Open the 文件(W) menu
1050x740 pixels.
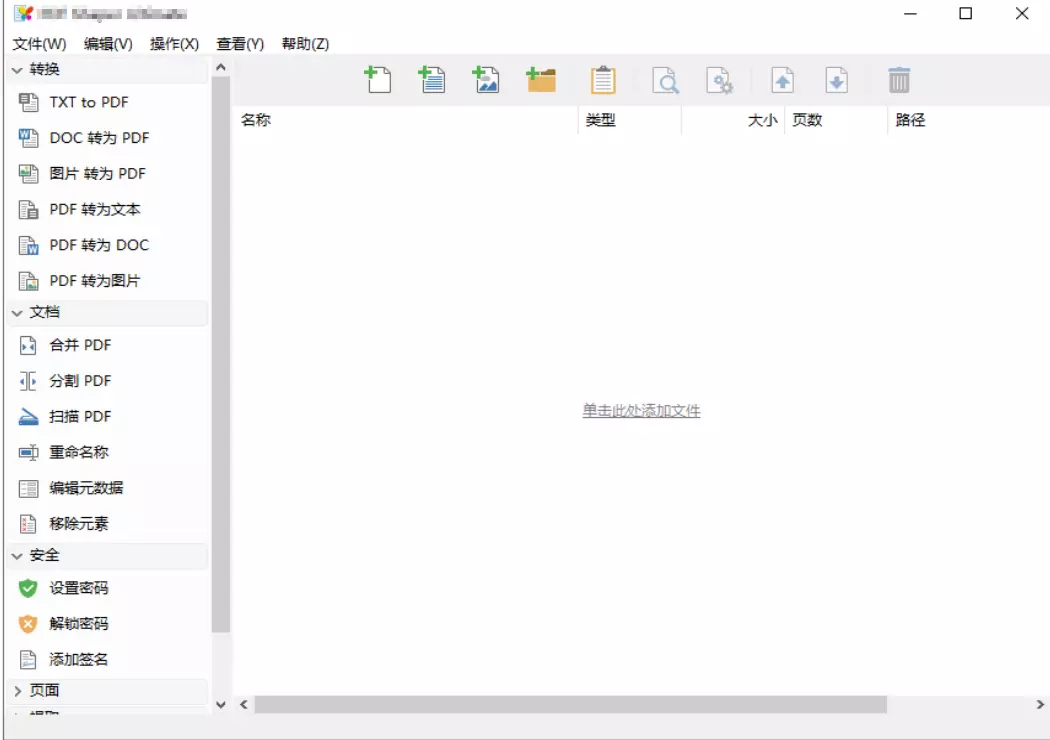click(40, 44)
